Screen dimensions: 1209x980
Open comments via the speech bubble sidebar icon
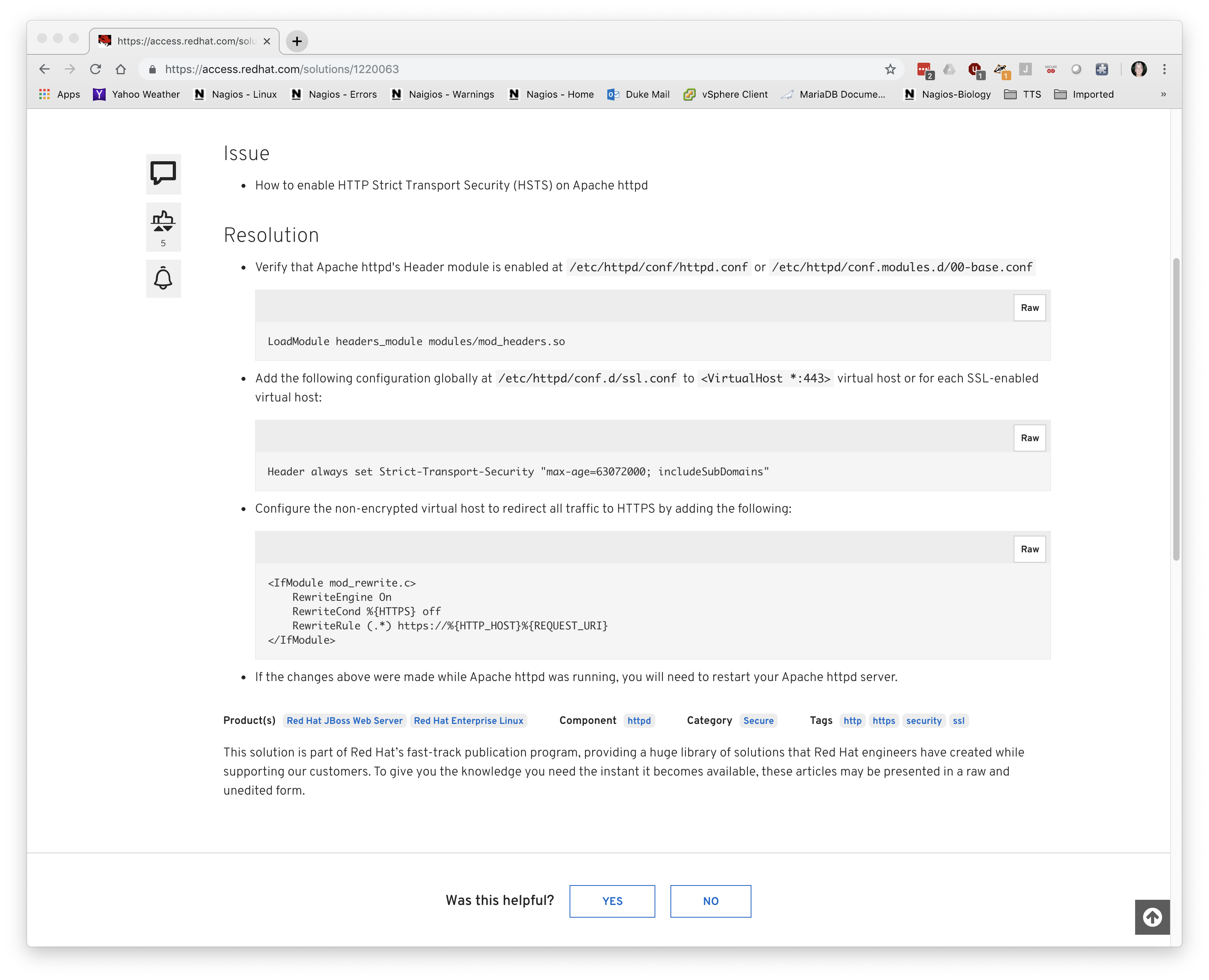(163, 174)
